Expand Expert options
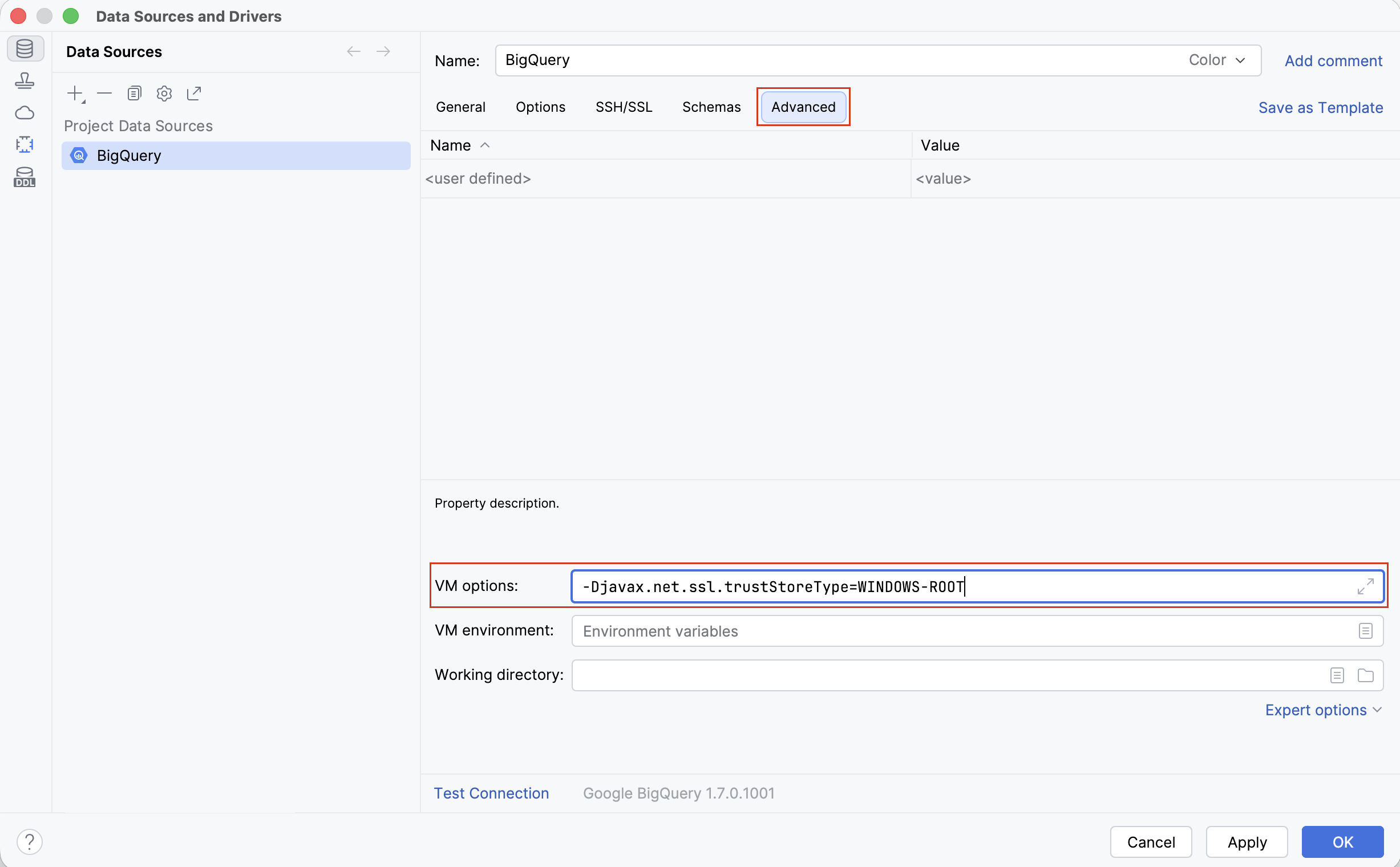Viewport: 1400px width, 867px height. 1324,710
